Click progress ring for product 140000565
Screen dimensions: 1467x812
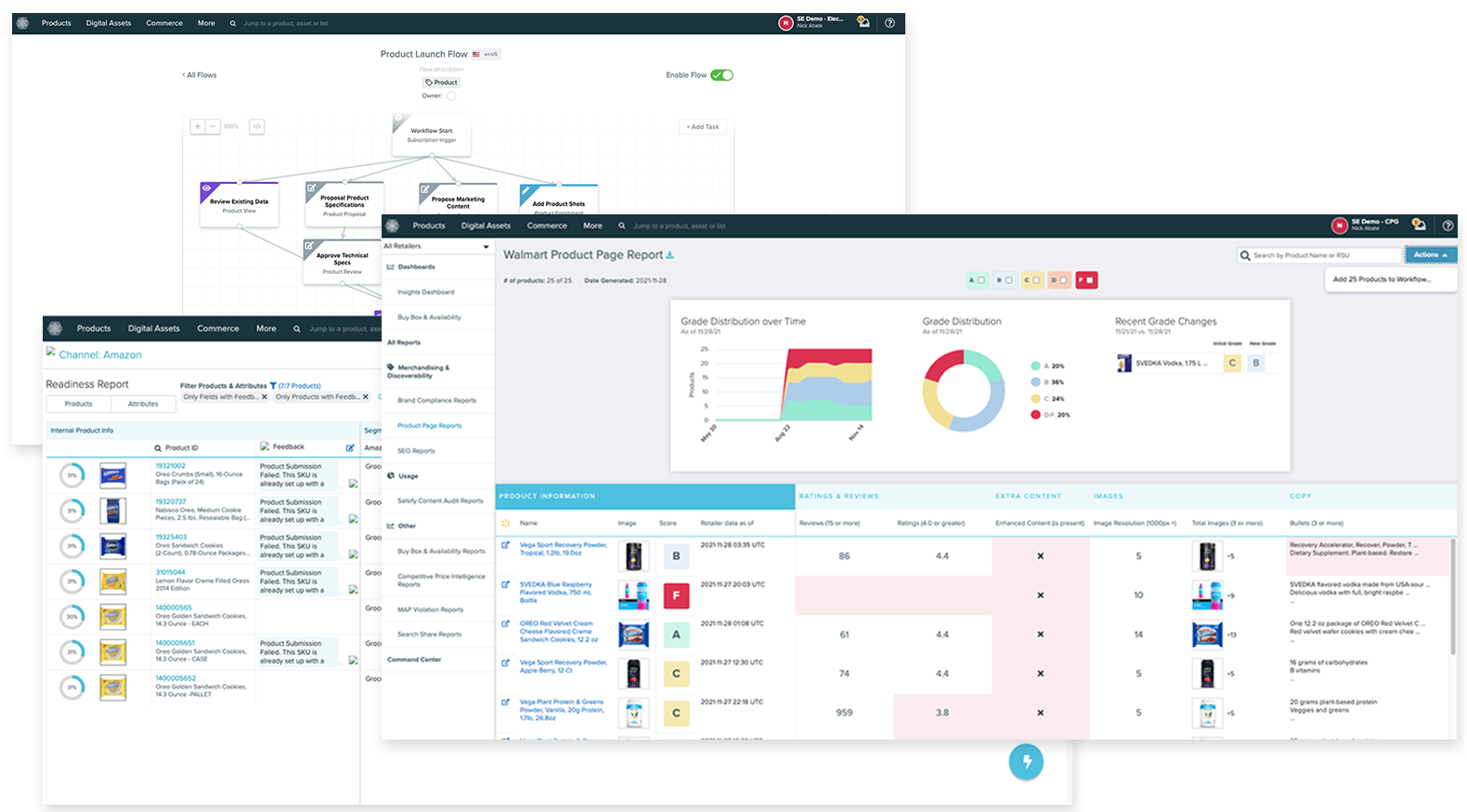72,616
